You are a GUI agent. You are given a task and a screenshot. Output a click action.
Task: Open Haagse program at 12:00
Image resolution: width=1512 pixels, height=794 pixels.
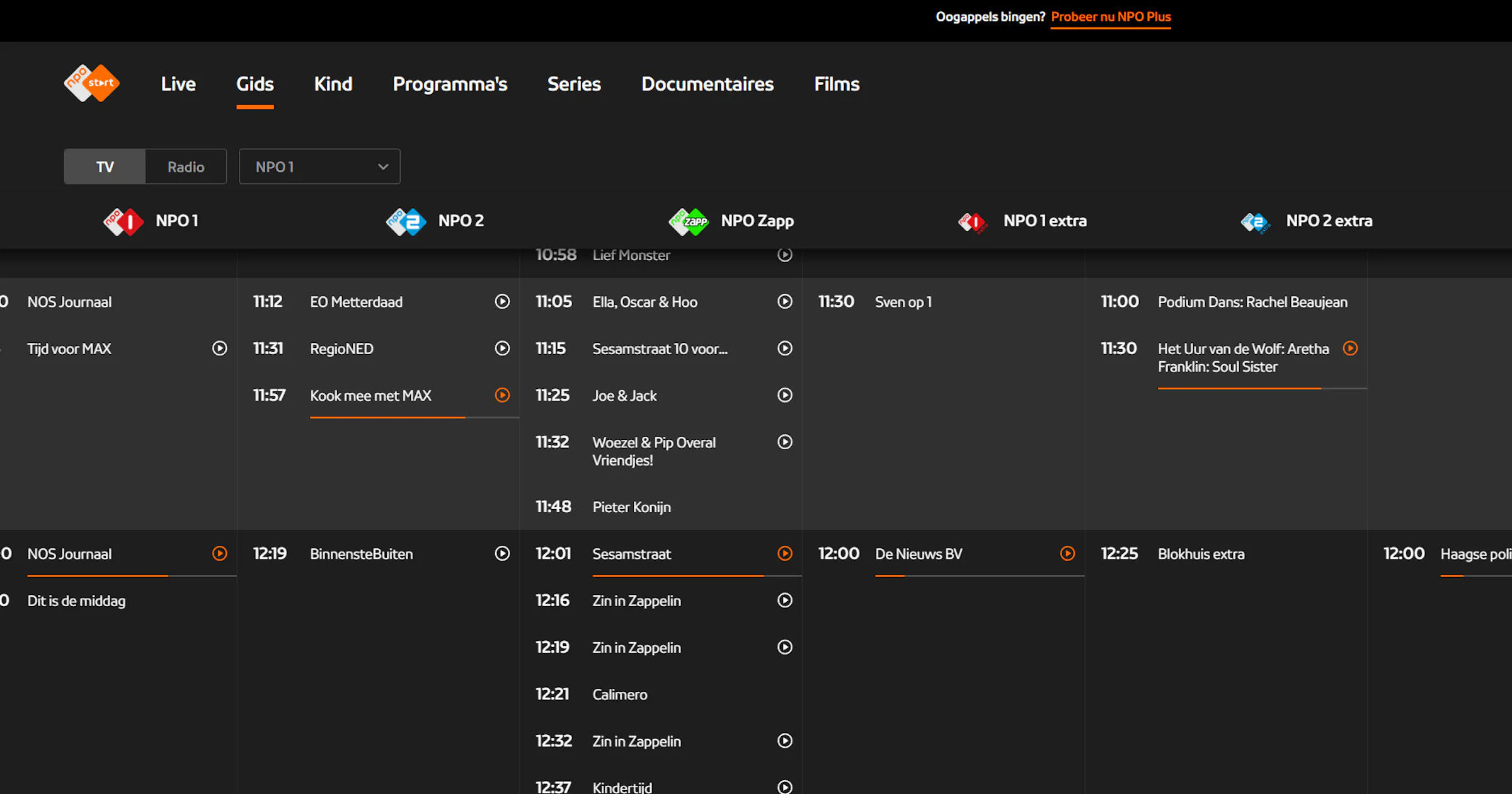point(1476,554)
